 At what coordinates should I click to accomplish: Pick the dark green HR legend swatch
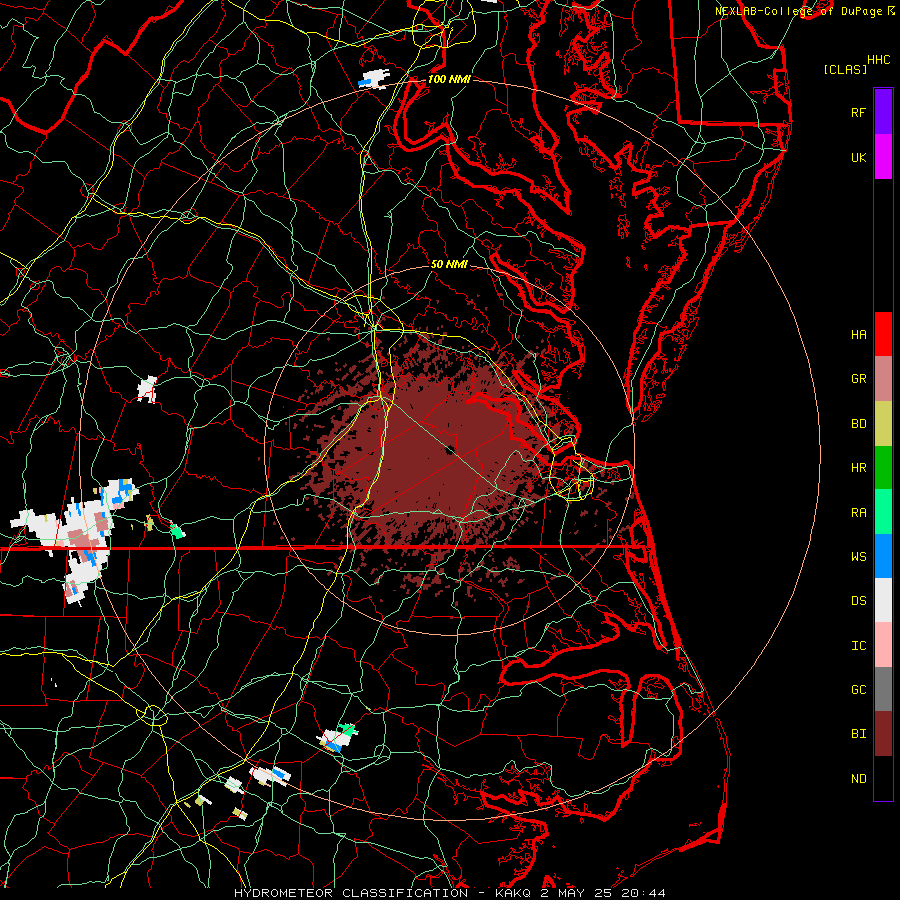pos(883,467)
